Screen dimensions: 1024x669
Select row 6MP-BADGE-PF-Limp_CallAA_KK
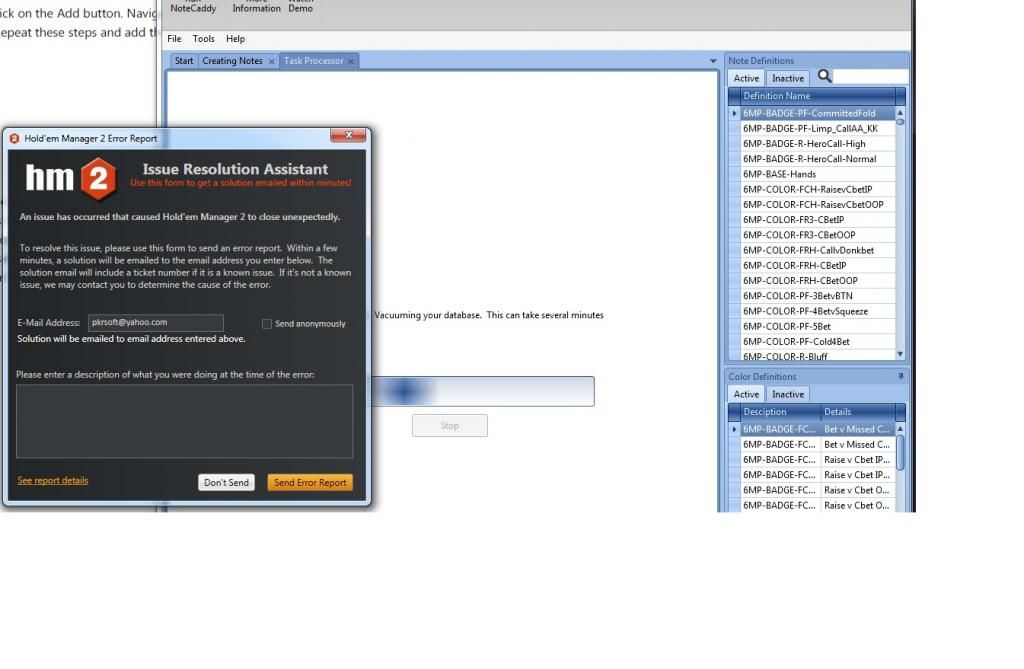tap(818, 129)
